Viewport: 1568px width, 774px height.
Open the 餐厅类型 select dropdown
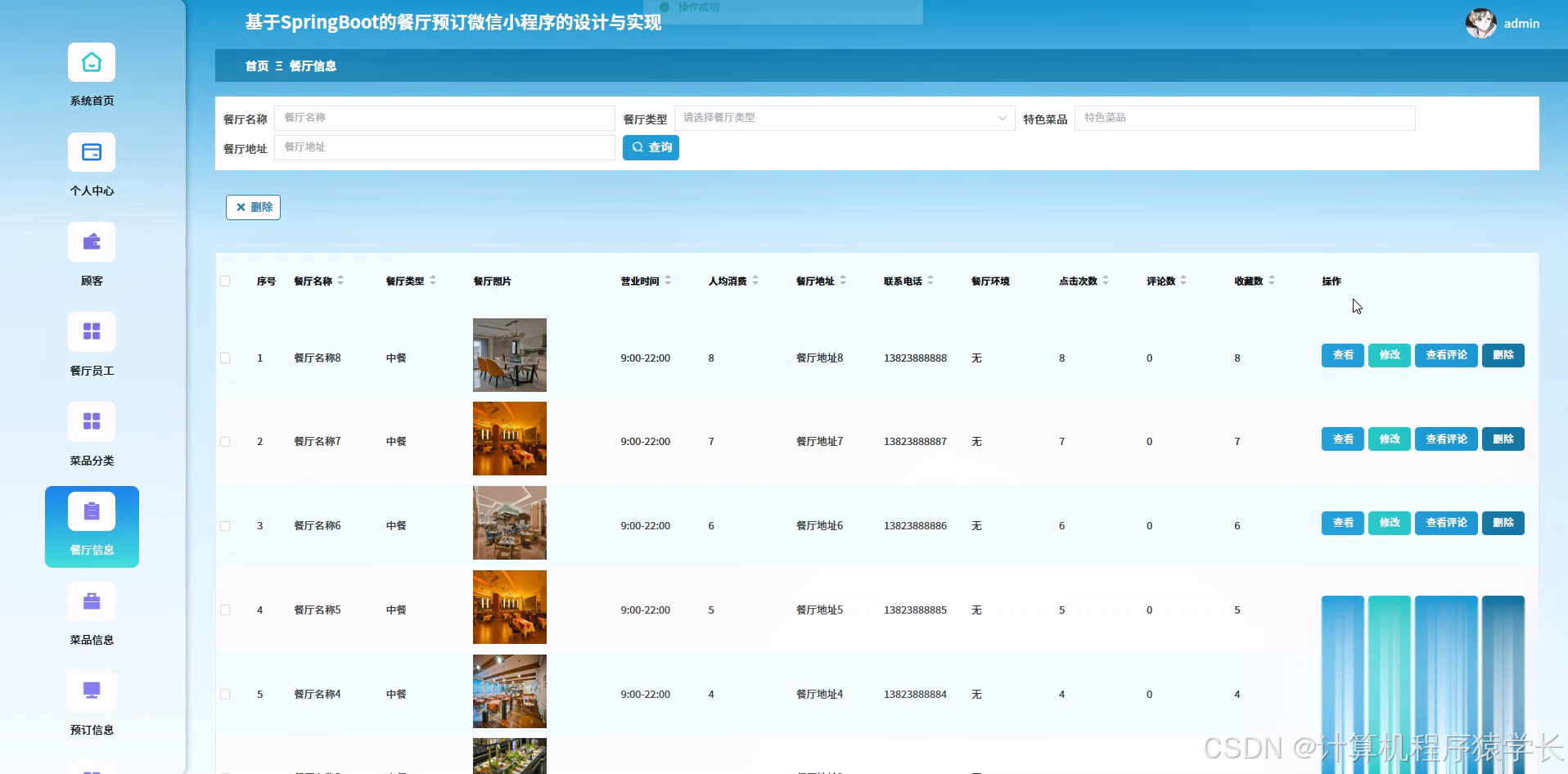click(x=845, y=118)
